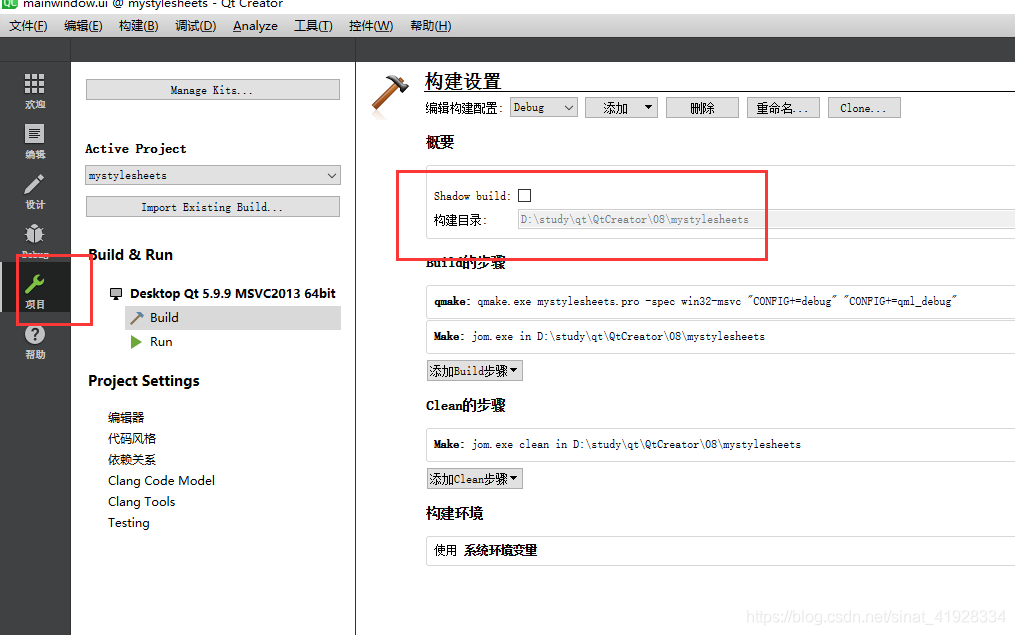Open the 添加 configuration dropdown button
The width and height of the screenshot is (1015, 635).
621,107
